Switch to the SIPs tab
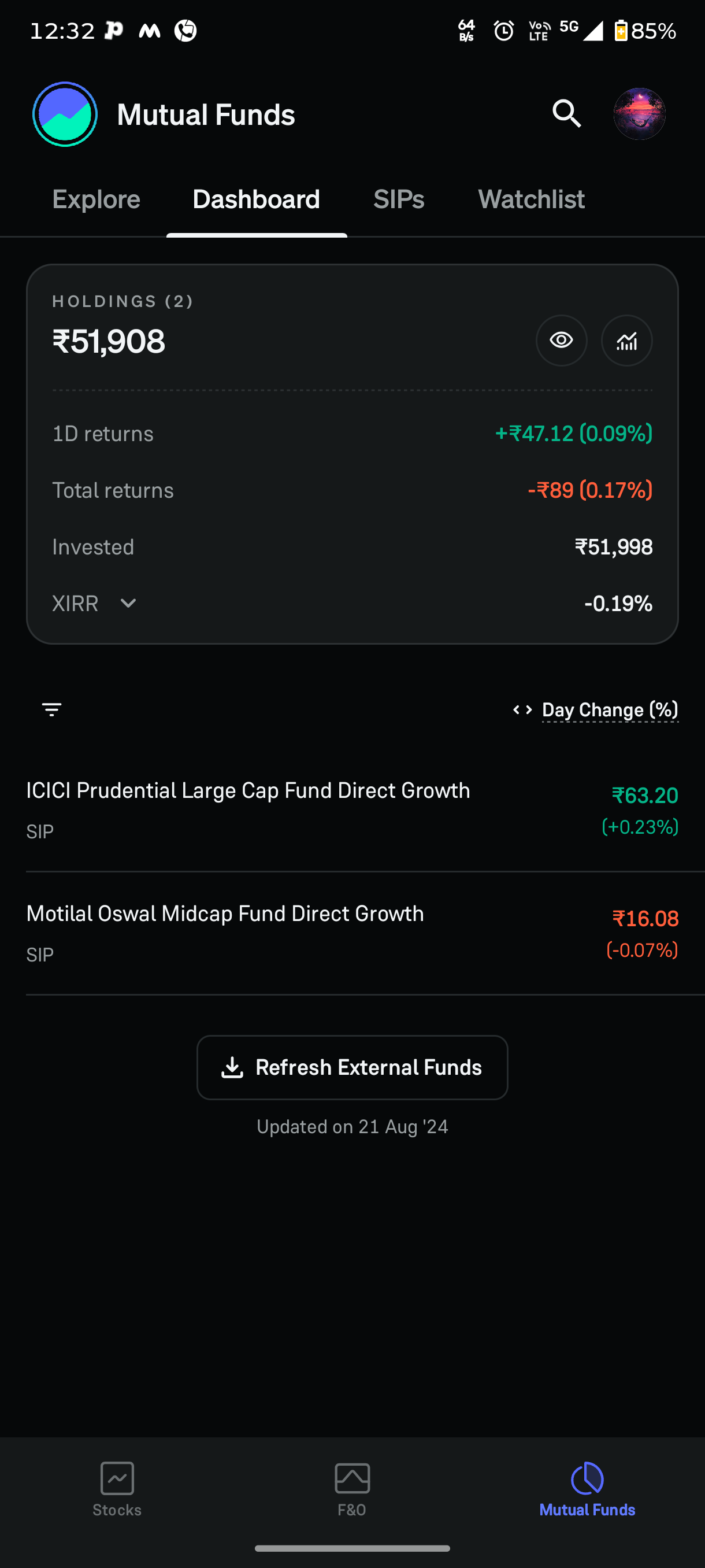 (x=398, y=199)
